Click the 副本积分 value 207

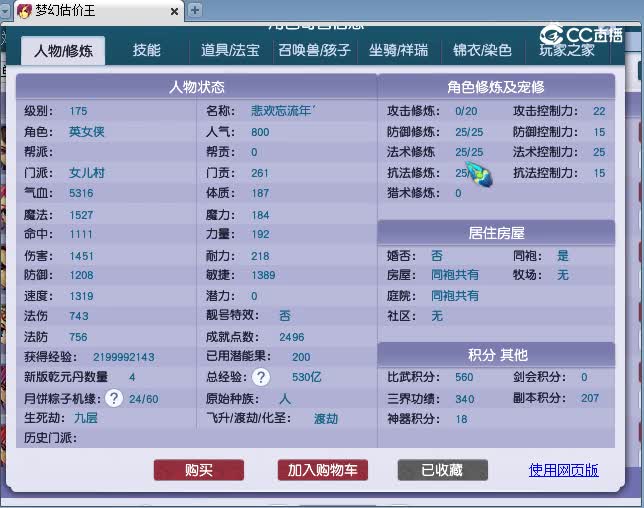590,398
